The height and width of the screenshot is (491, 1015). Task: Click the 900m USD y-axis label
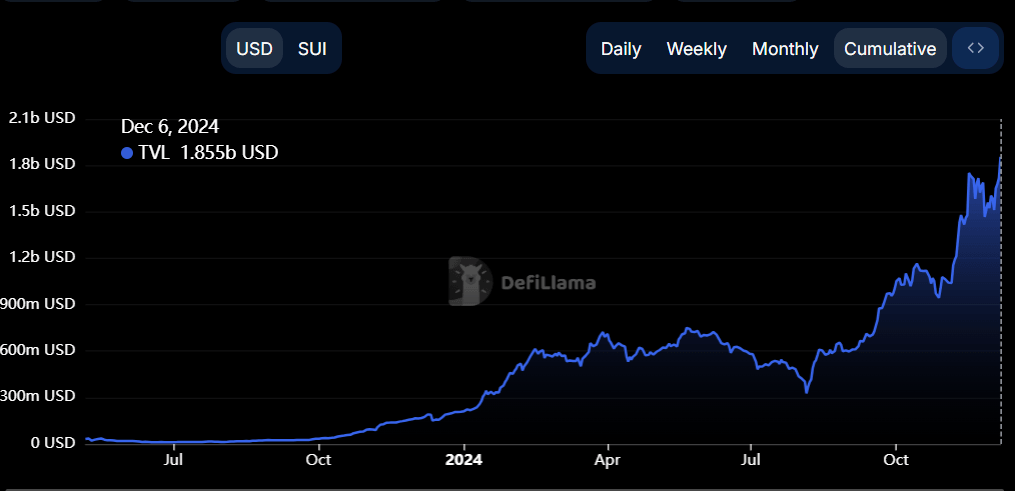pos(40,303)
